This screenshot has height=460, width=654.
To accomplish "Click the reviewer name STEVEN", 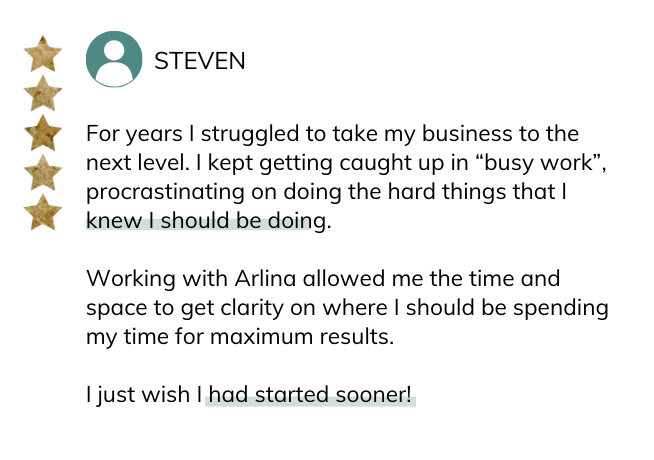I will 199,61.
